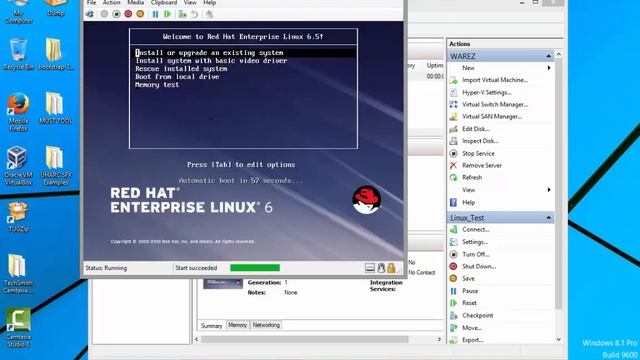Screen dimensions: 640x360
Task: Click the Actions pane vertical scrollbar
Action: (x=558, y=184)
